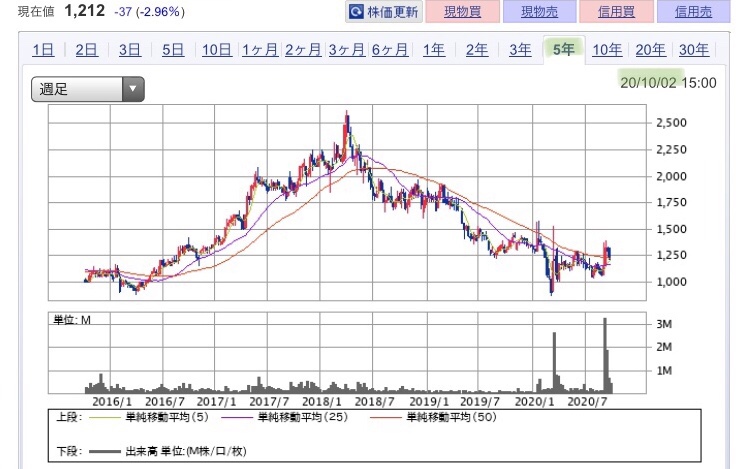Select the 20年 chart range
The width and height of the screenshot is (736, 469).
click(x=650, y=49)
